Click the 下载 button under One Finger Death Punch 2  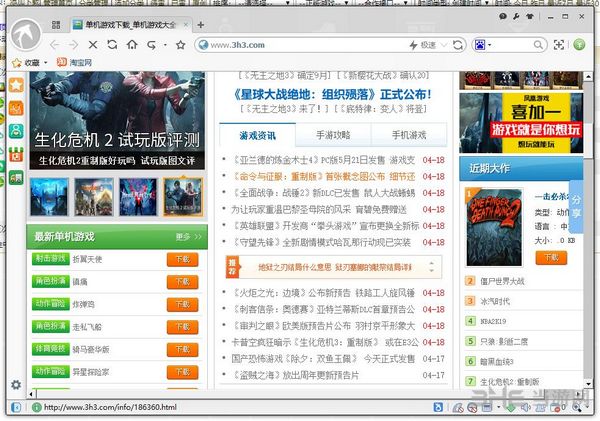(551, 258)
